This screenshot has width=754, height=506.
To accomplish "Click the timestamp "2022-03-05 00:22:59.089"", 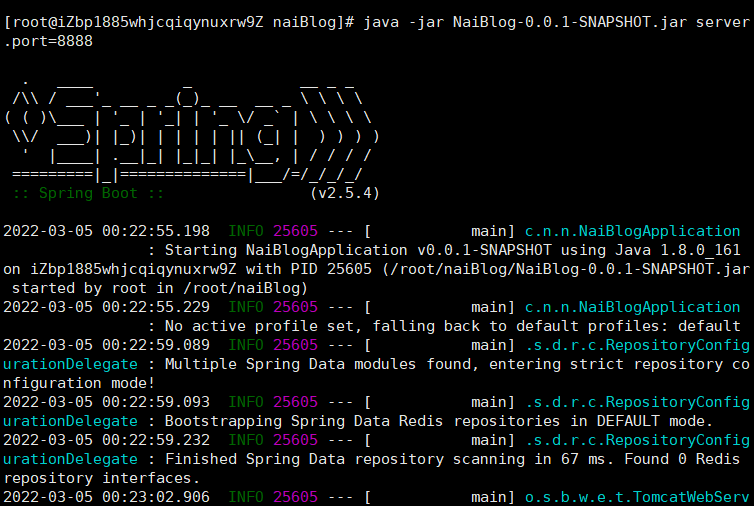I will [106, 345].
